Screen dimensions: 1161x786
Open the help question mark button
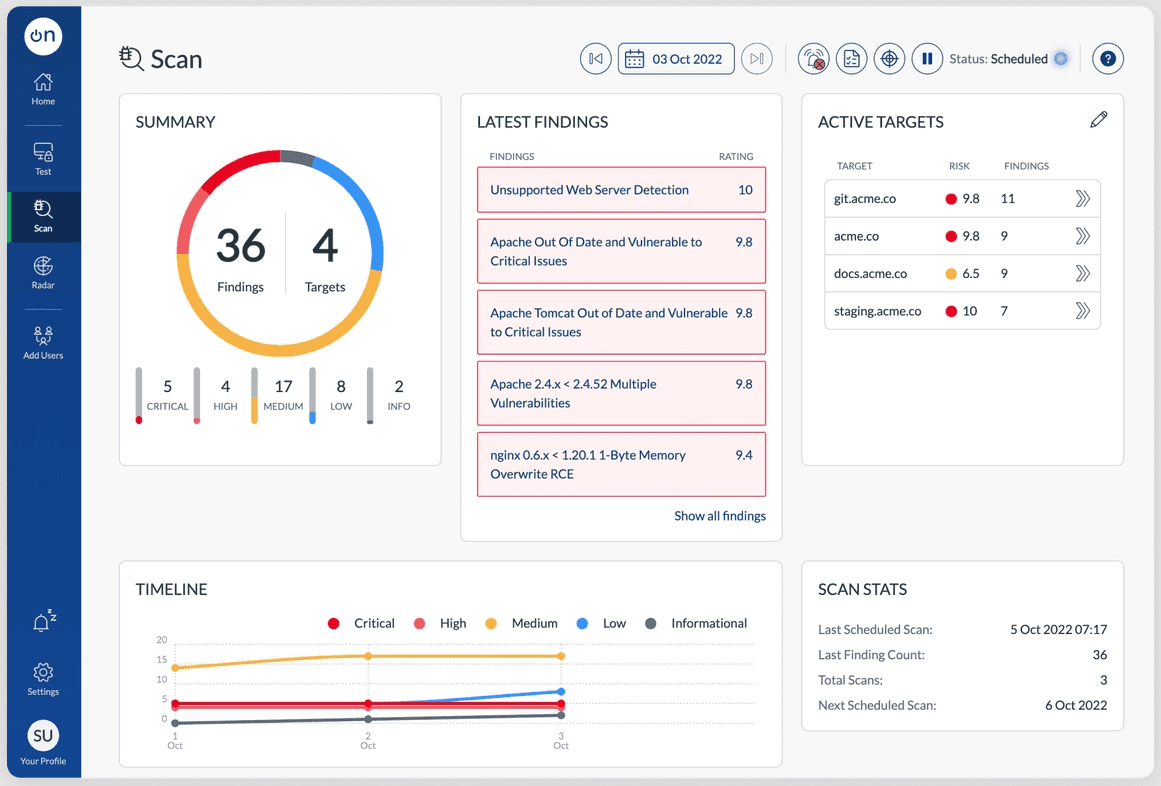1108,58
